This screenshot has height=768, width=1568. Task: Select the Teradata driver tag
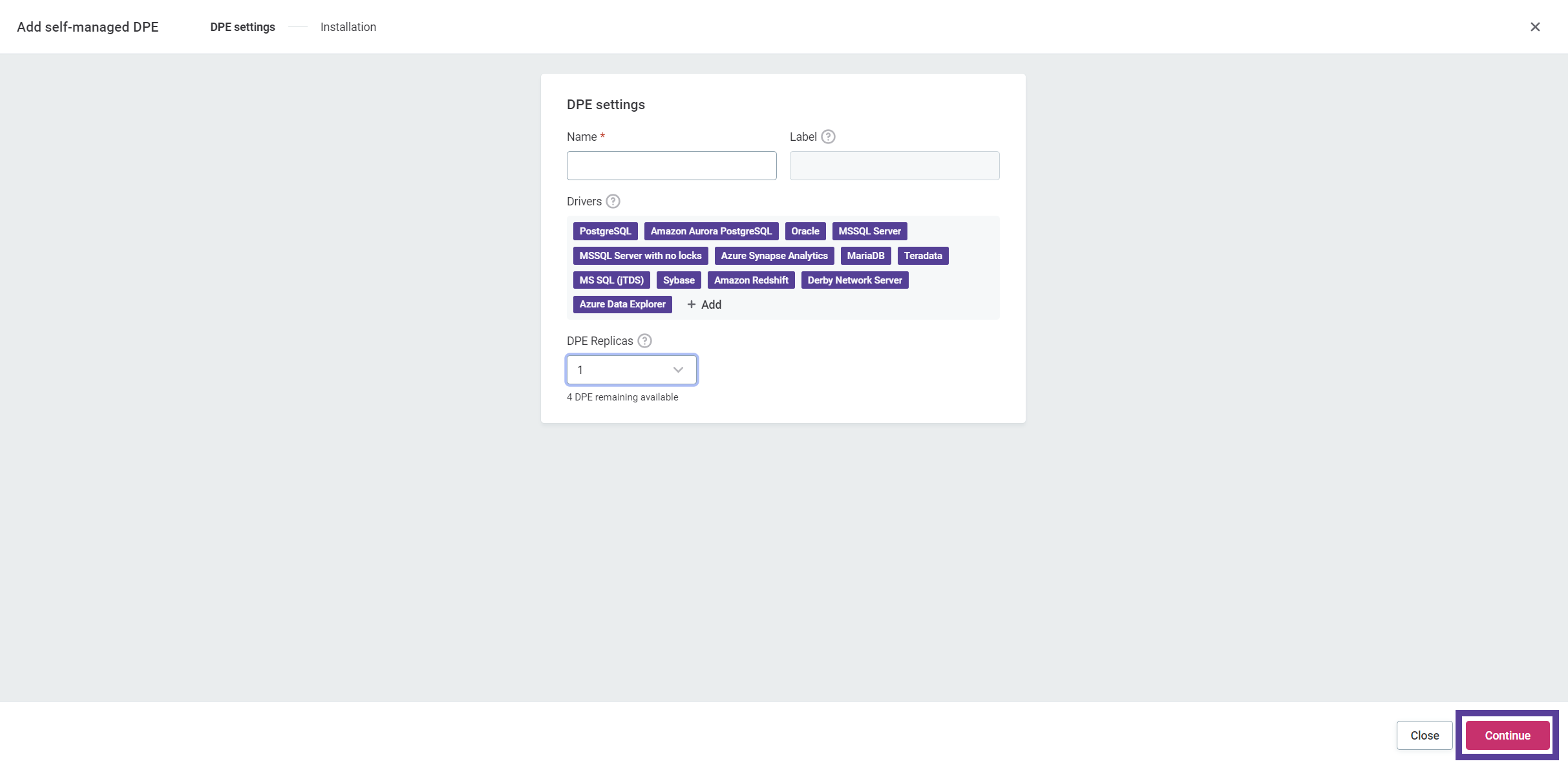coord(922,256)
